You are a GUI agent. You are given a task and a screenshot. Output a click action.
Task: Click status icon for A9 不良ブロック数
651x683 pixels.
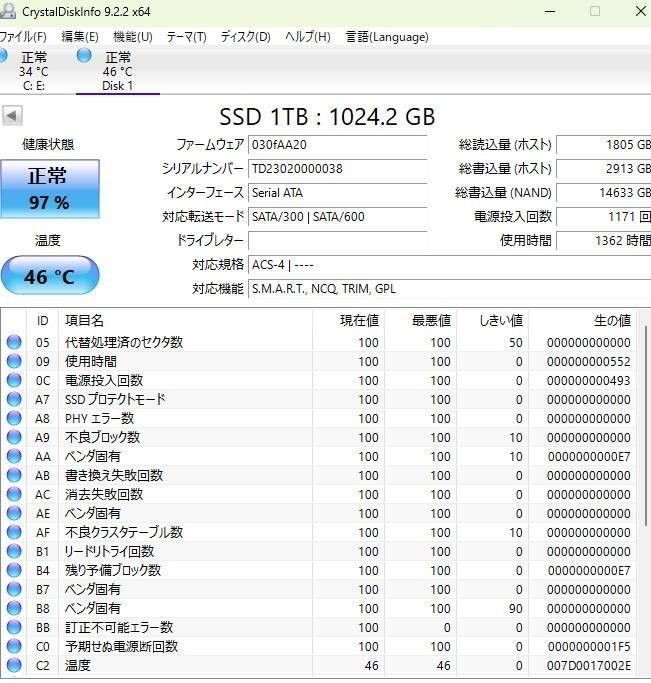coord(14,437)
